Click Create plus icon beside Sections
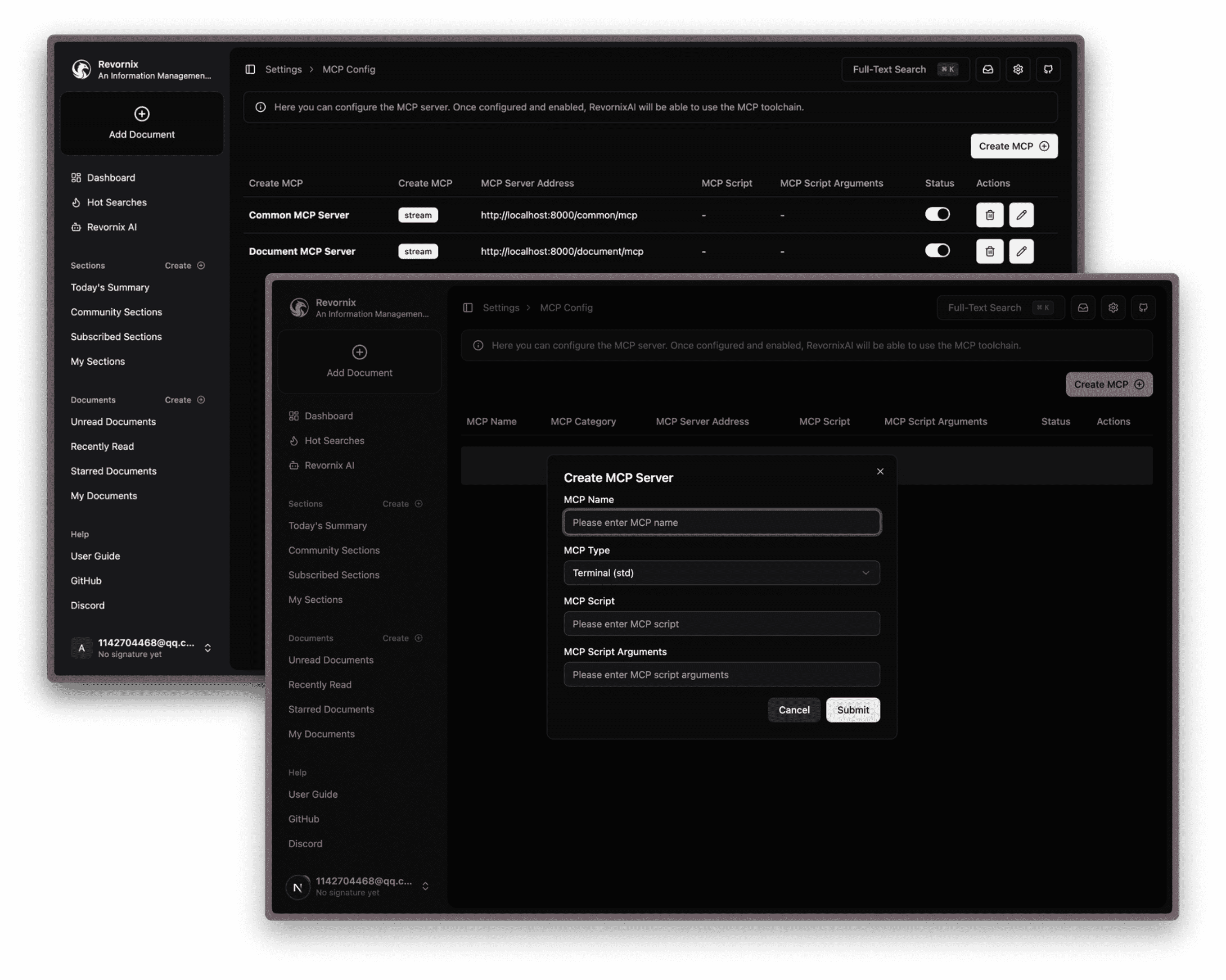The height and width of the screenshot is (980, 1226). [x=201, y=266]
